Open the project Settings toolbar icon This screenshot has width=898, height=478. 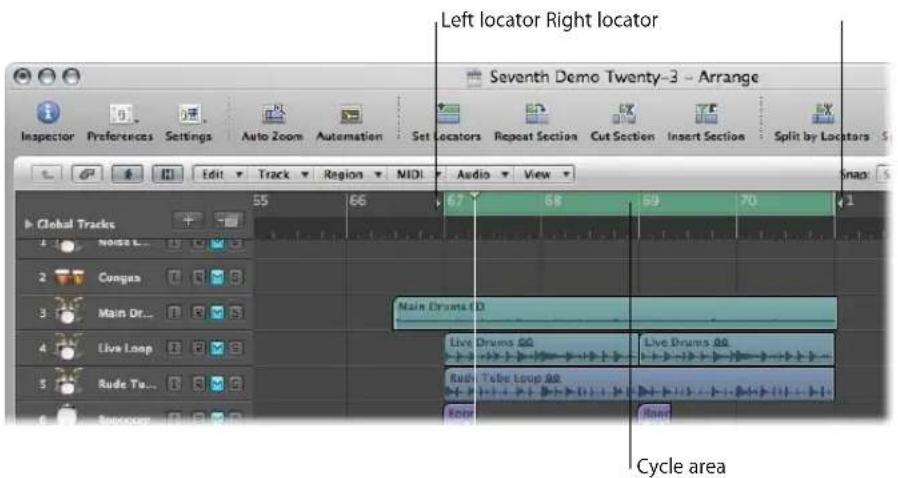click(x=189, y=114)
